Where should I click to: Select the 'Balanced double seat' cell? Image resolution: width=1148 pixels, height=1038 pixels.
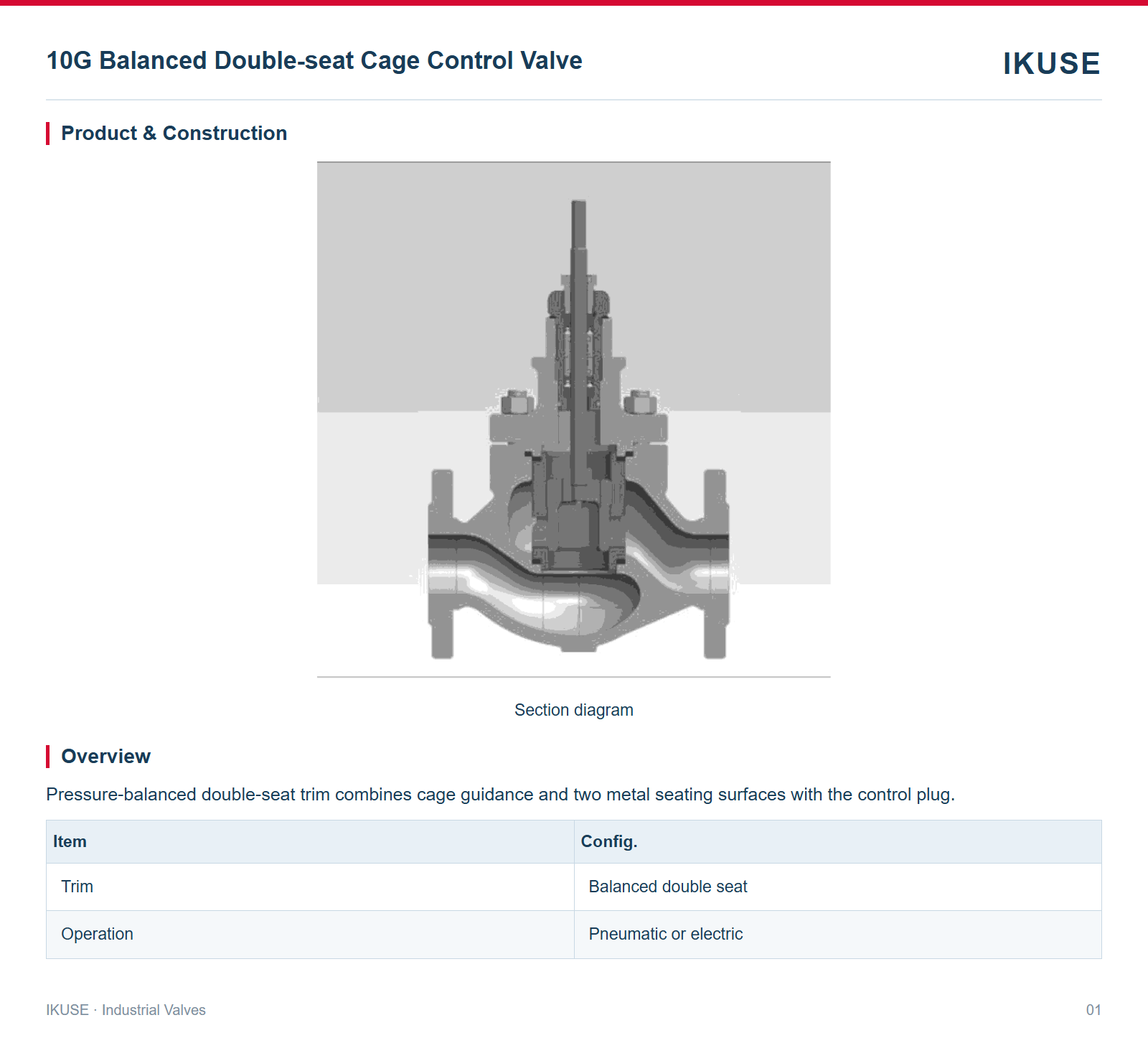pyautogui.click(x=837, y=887)
